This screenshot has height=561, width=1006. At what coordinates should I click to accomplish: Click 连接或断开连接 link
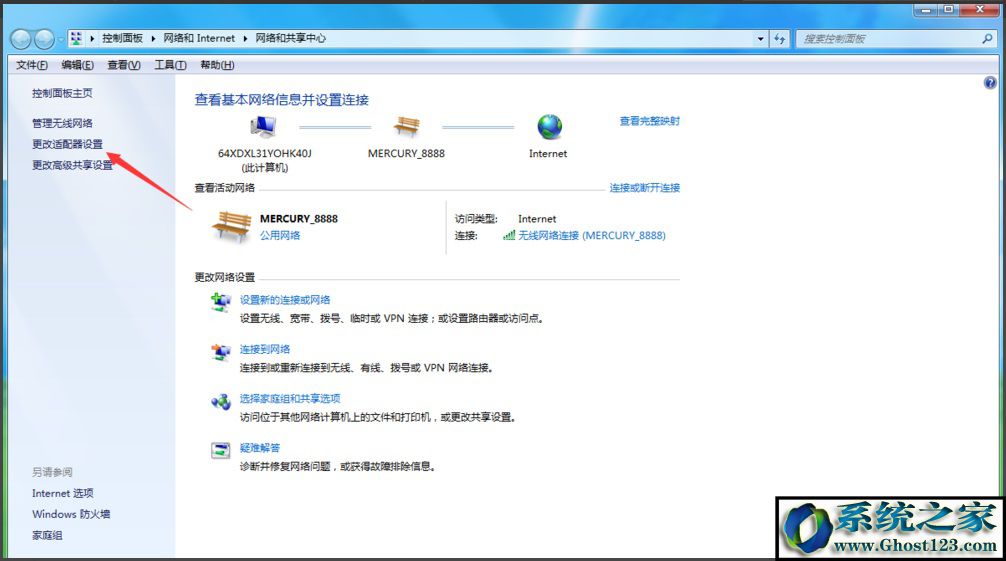coord(644,187)
